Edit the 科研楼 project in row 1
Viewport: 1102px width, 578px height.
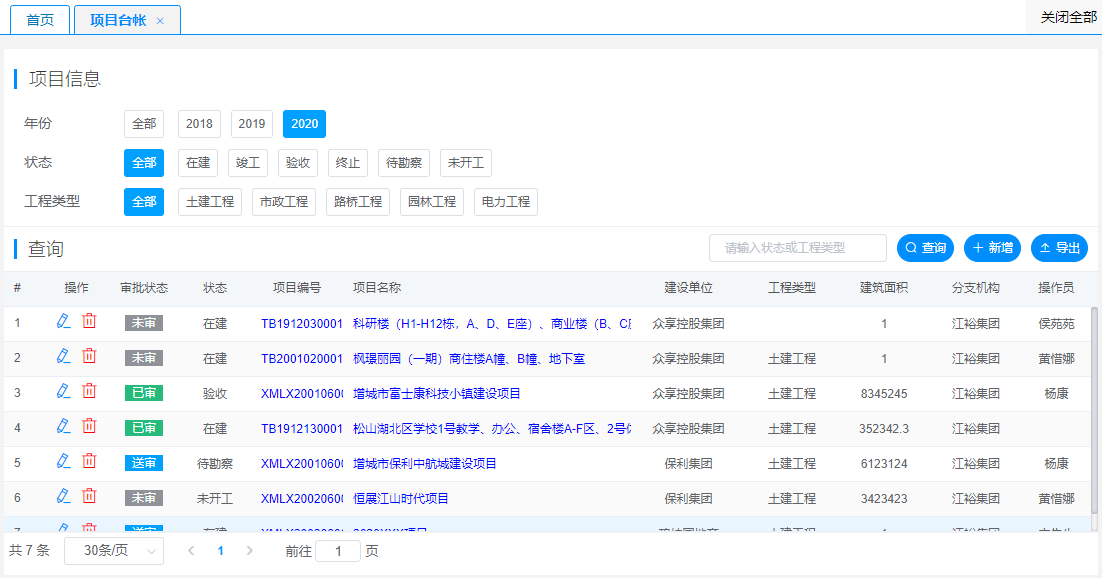coord(63,321)
